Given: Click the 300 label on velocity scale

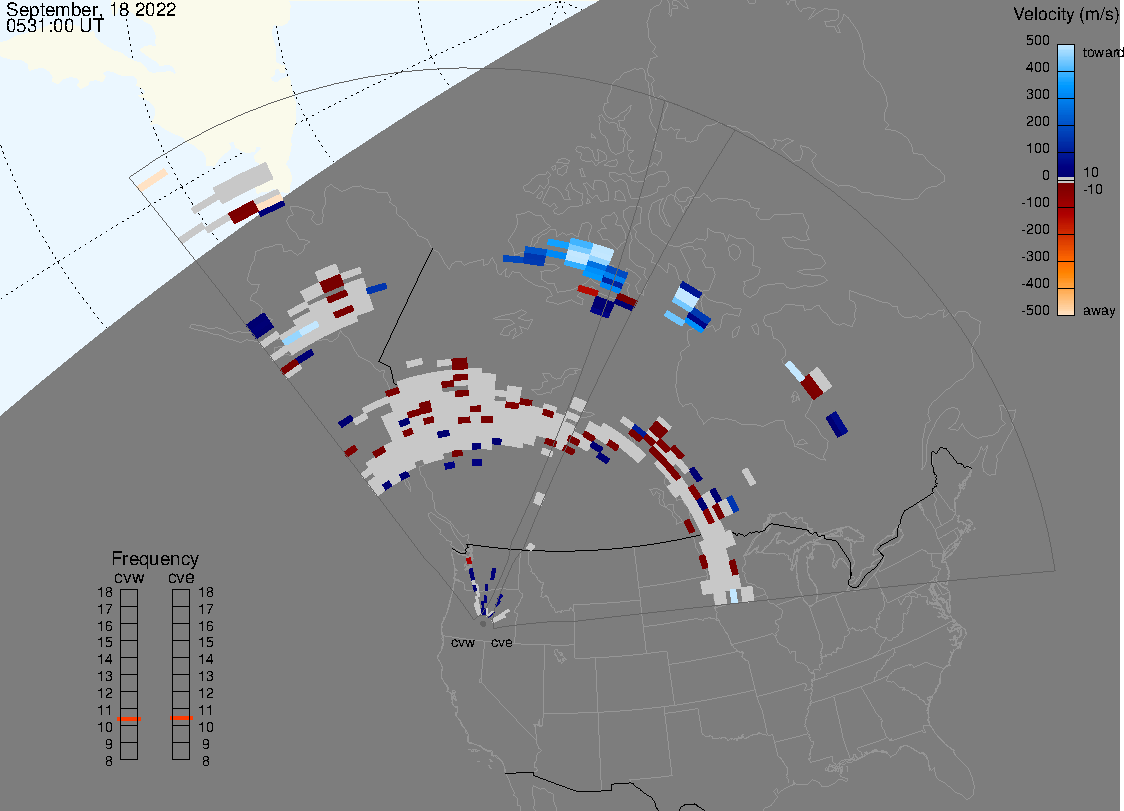Looking at the screenshot, I should pyautogui.click(x=1037, y=95).
